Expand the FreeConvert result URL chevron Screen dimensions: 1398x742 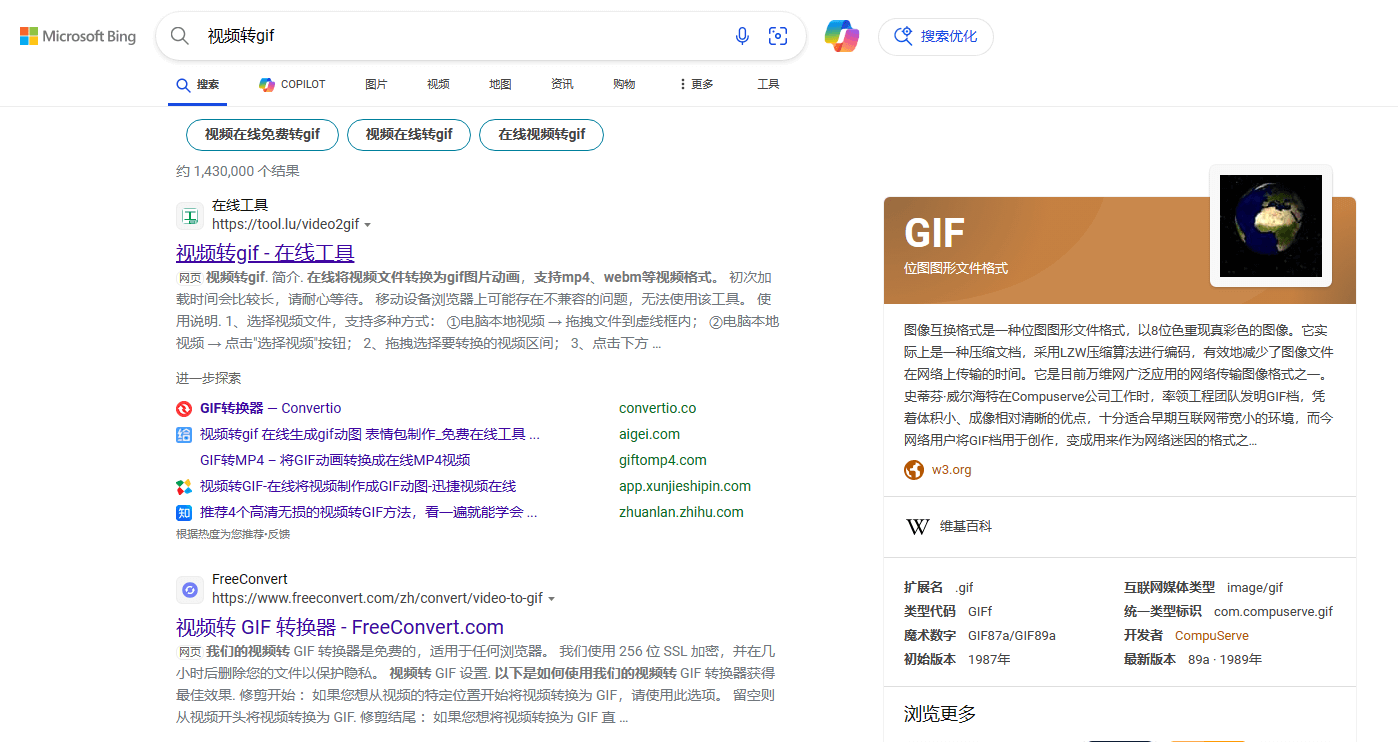(553, 598)
